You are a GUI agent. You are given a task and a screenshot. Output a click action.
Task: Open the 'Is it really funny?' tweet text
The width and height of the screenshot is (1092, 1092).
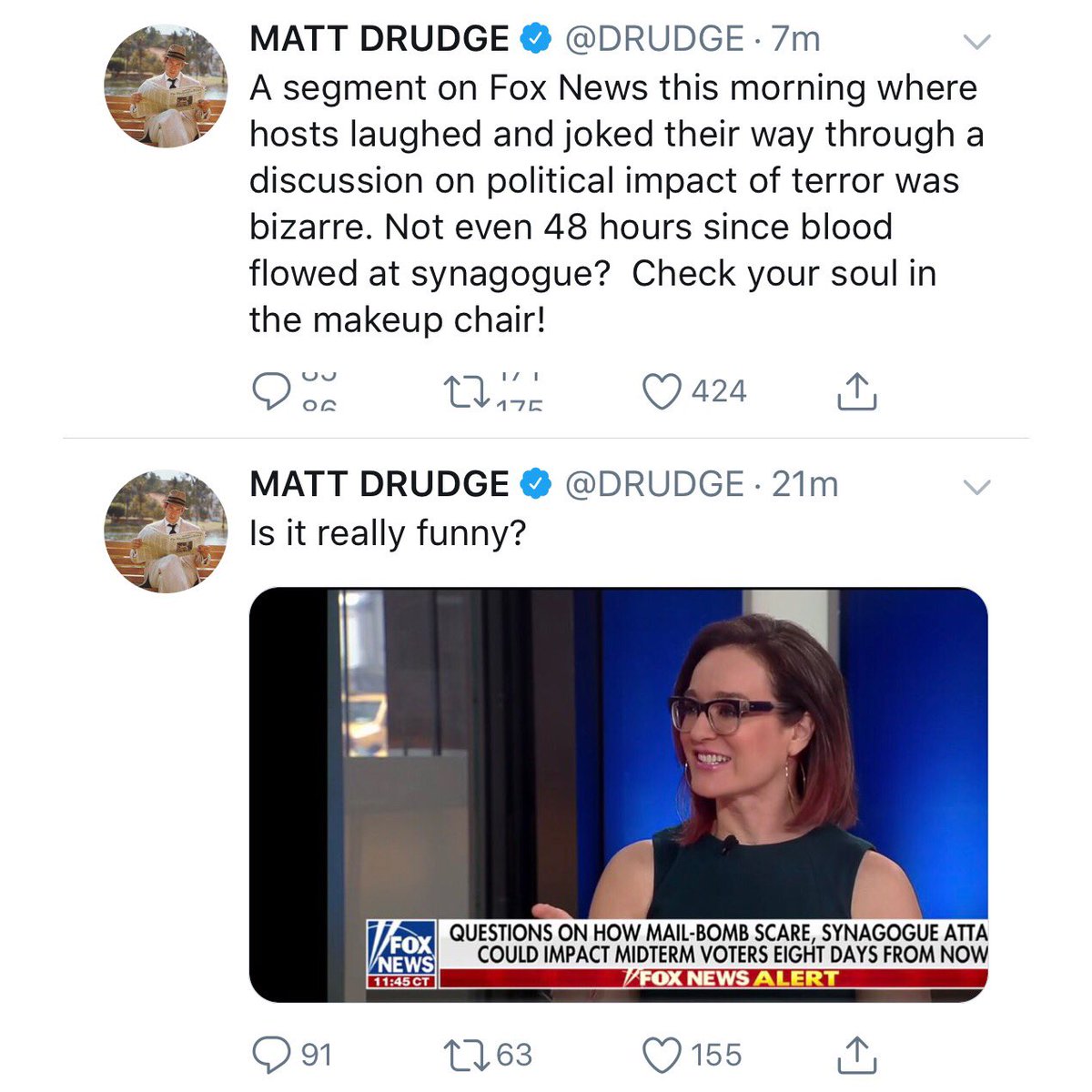388,533
